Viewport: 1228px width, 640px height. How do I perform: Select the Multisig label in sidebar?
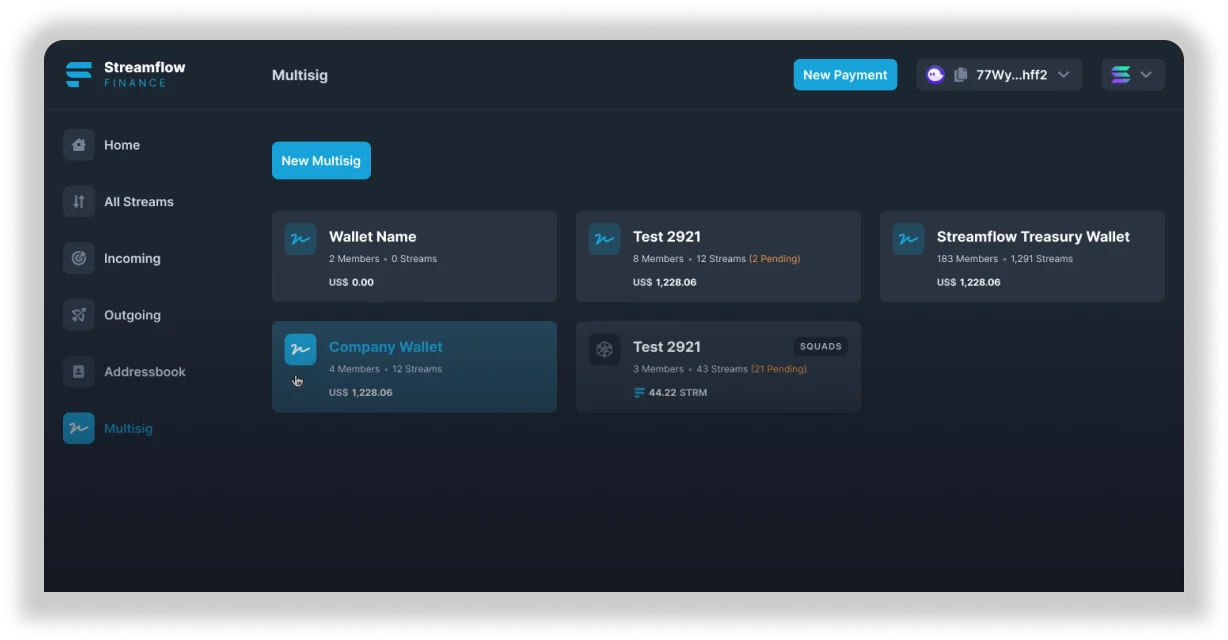(129, 428)
